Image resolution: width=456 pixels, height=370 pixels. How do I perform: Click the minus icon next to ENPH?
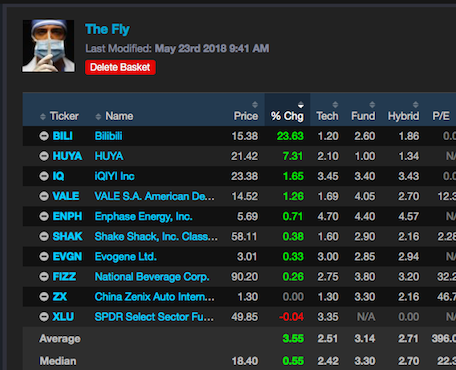click(44, 216)
